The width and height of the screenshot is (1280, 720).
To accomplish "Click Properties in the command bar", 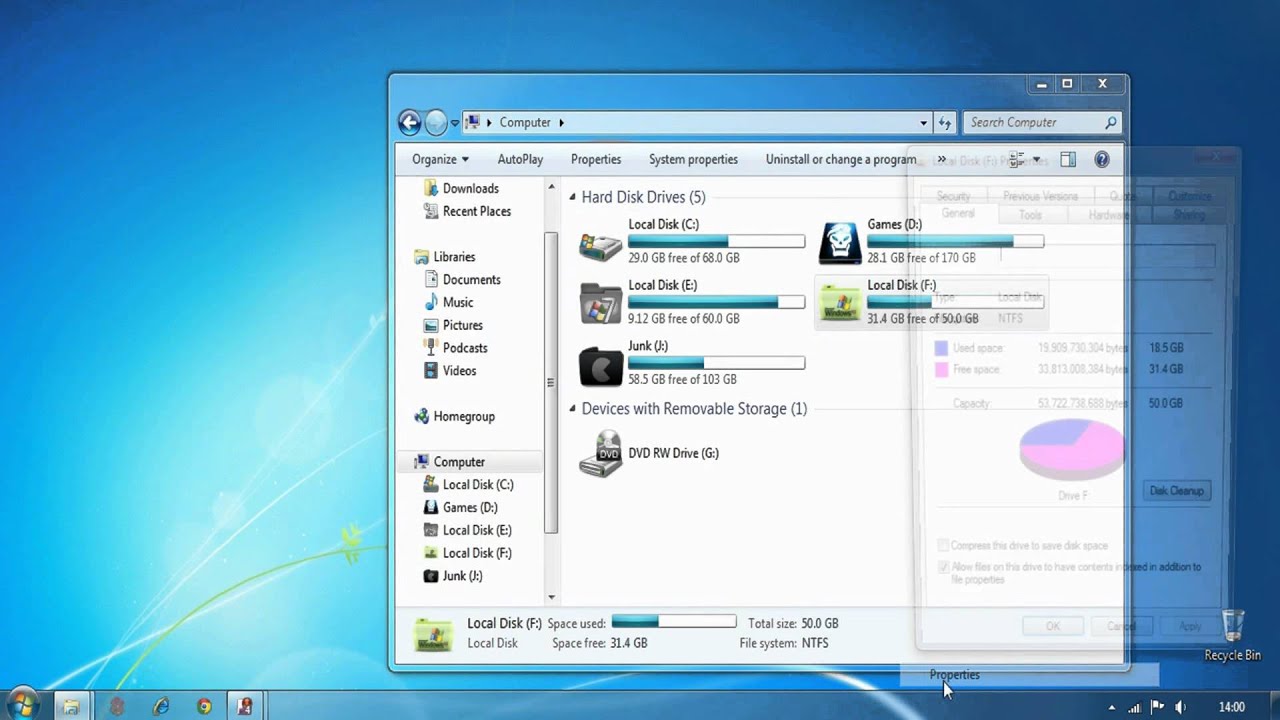I will (596, 159).
